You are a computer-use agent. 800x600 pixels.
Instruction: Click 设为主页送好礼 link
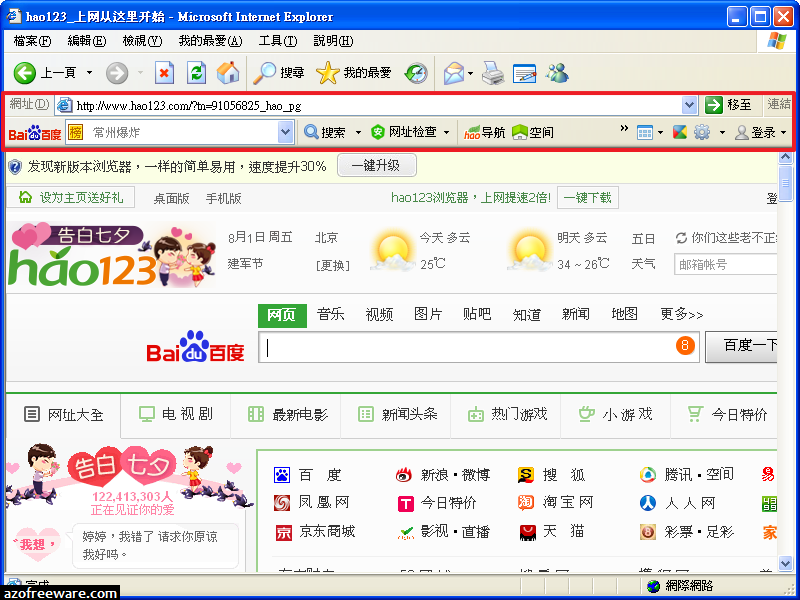pos(71,197)
